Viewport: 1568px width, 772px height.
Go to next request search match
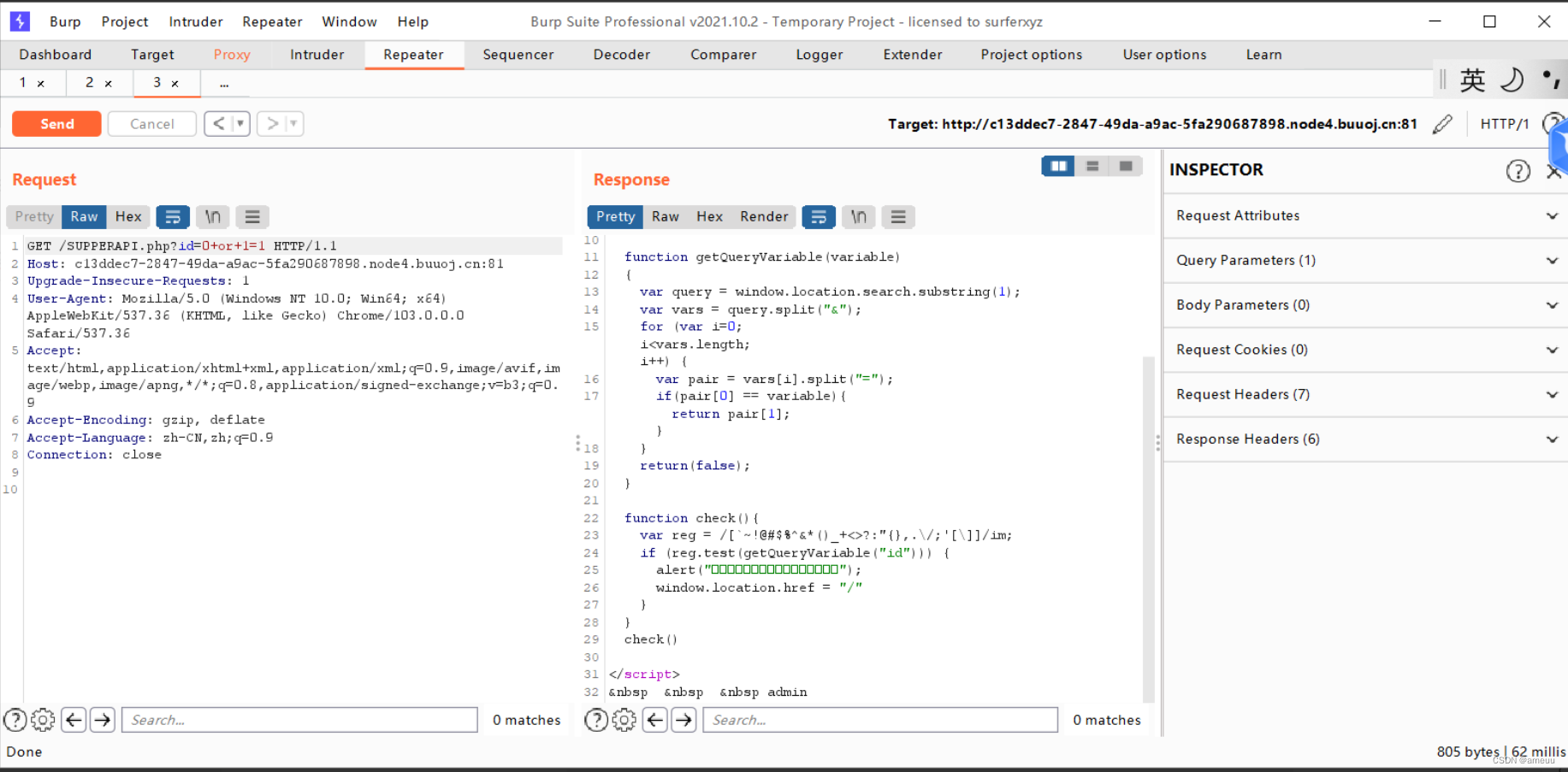[103, 720]
